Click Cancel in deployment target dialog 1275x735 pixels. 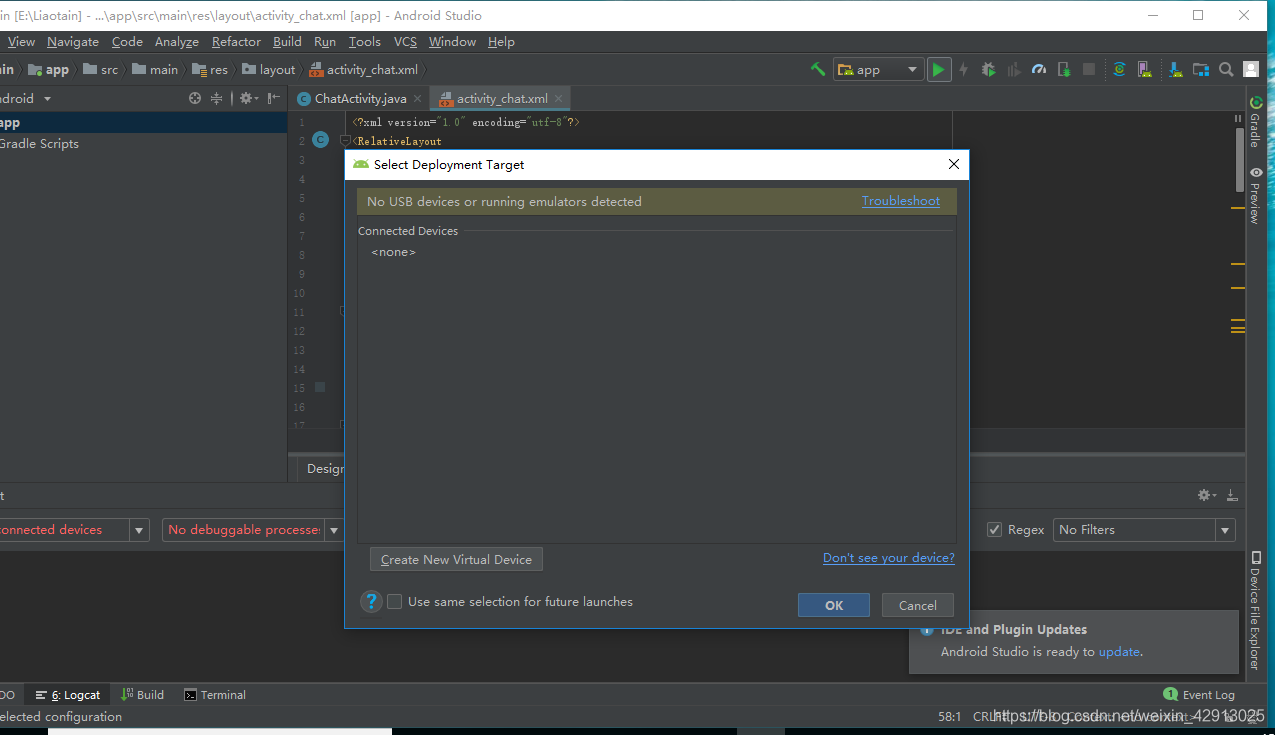918,605
